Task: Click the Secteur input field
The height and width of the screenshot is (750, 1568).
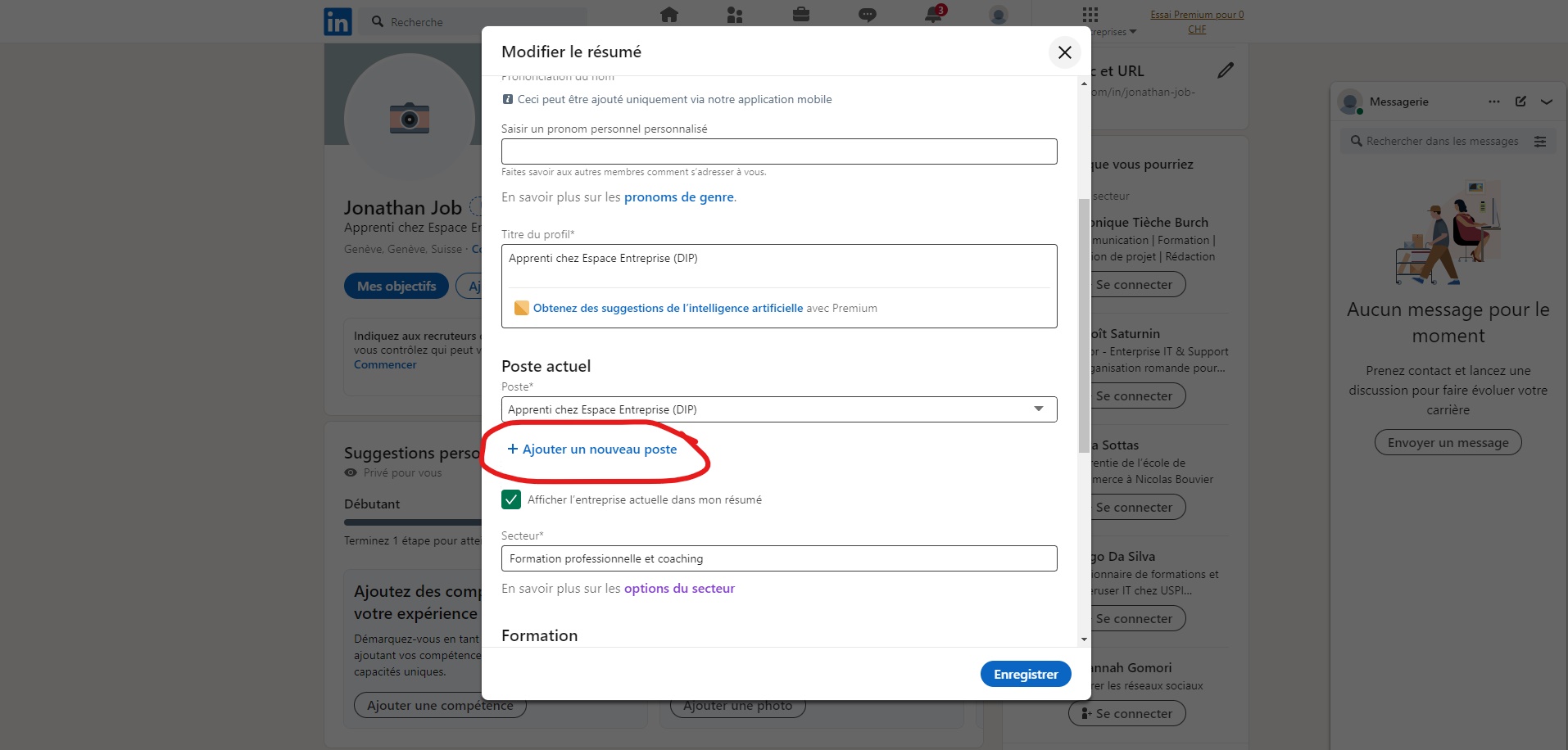Action: pyautogui.click(x=779, y=558)
